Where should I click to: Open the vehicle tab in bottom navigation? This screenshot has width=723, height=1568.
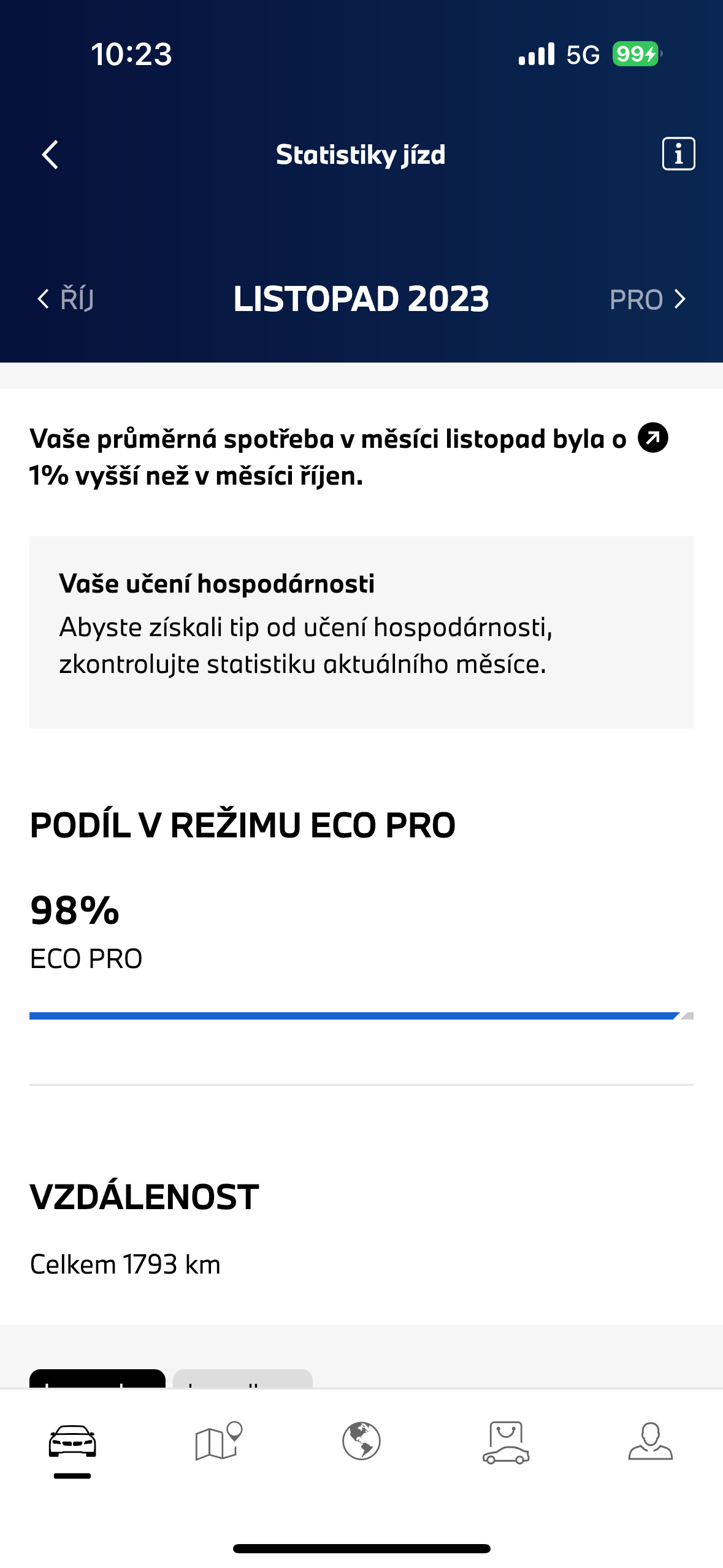tap(72, 1442)
